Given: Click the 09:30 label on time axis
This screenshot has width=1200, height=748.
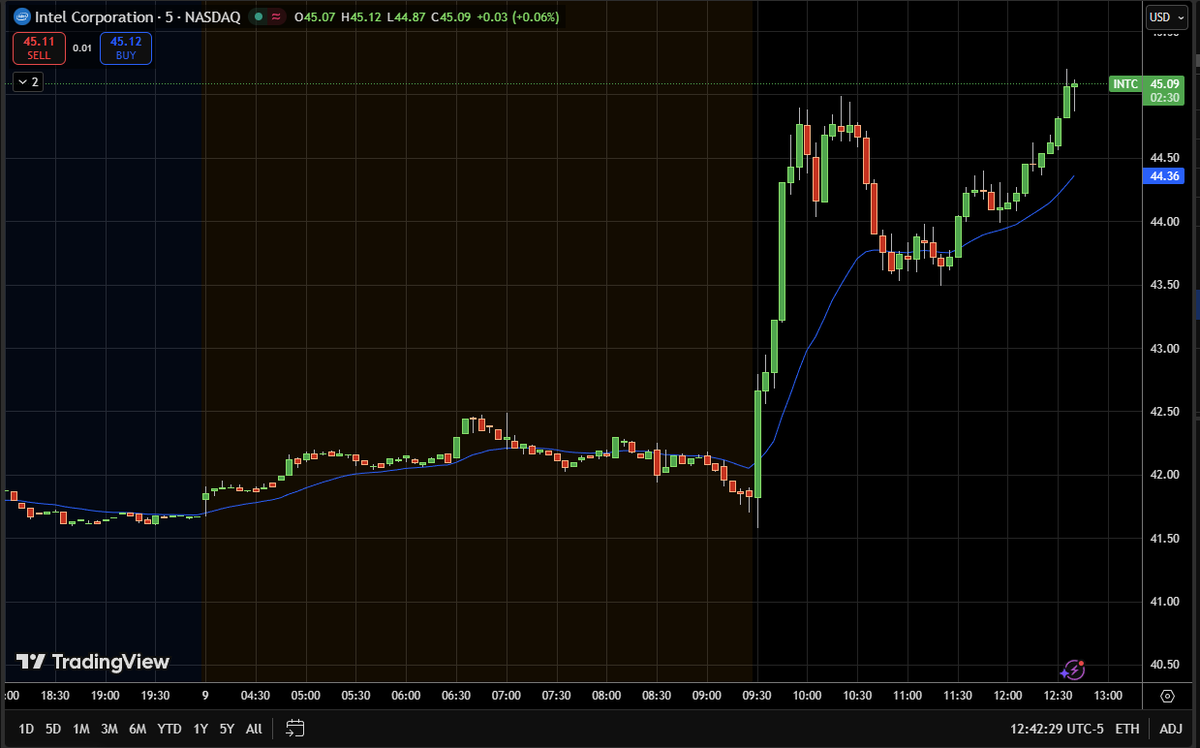Looking at the screenshot, I should click(757, 695).
